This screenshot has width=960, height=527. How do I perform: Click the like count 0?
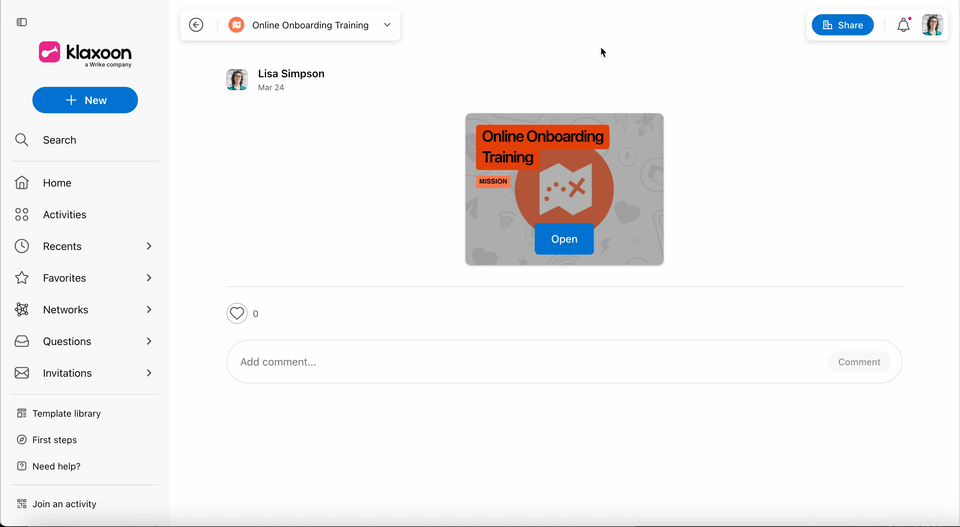[255, 314]
